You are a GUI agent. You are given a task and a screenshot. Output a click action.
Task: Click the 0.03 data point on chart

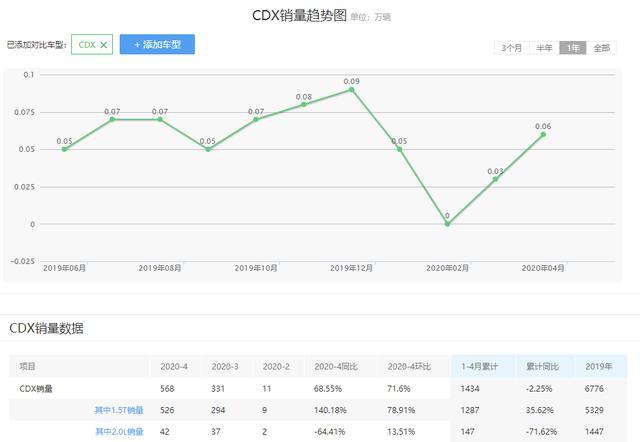(x=495, y=179)
